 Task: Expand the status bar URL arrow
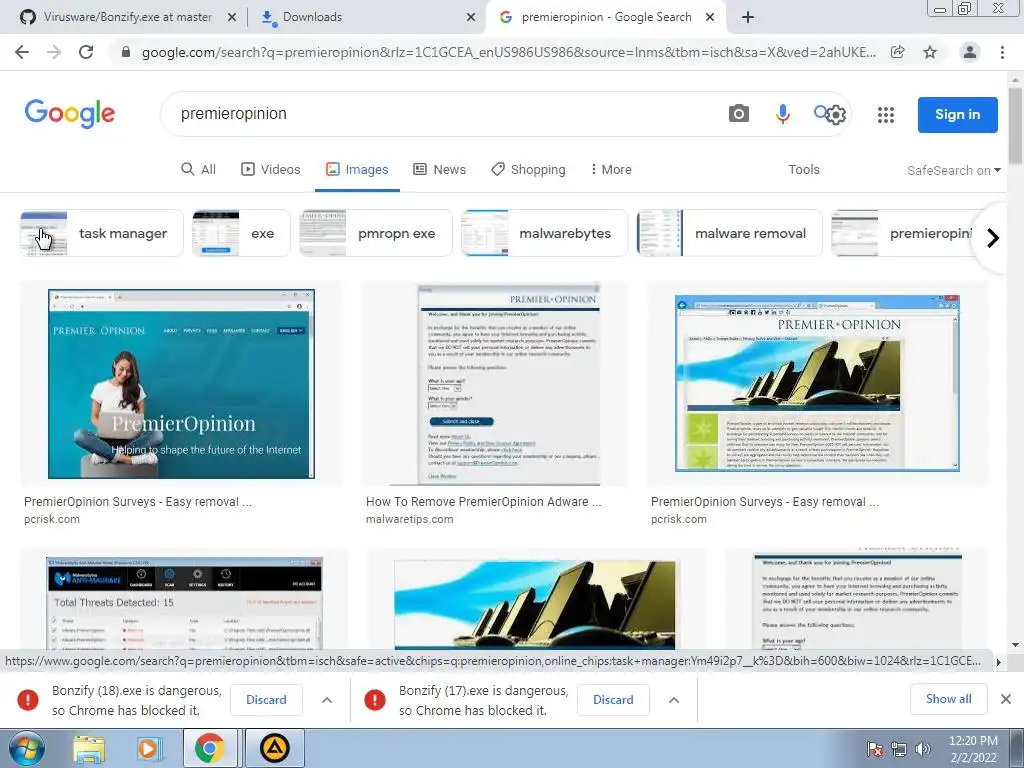click(998, 662)
